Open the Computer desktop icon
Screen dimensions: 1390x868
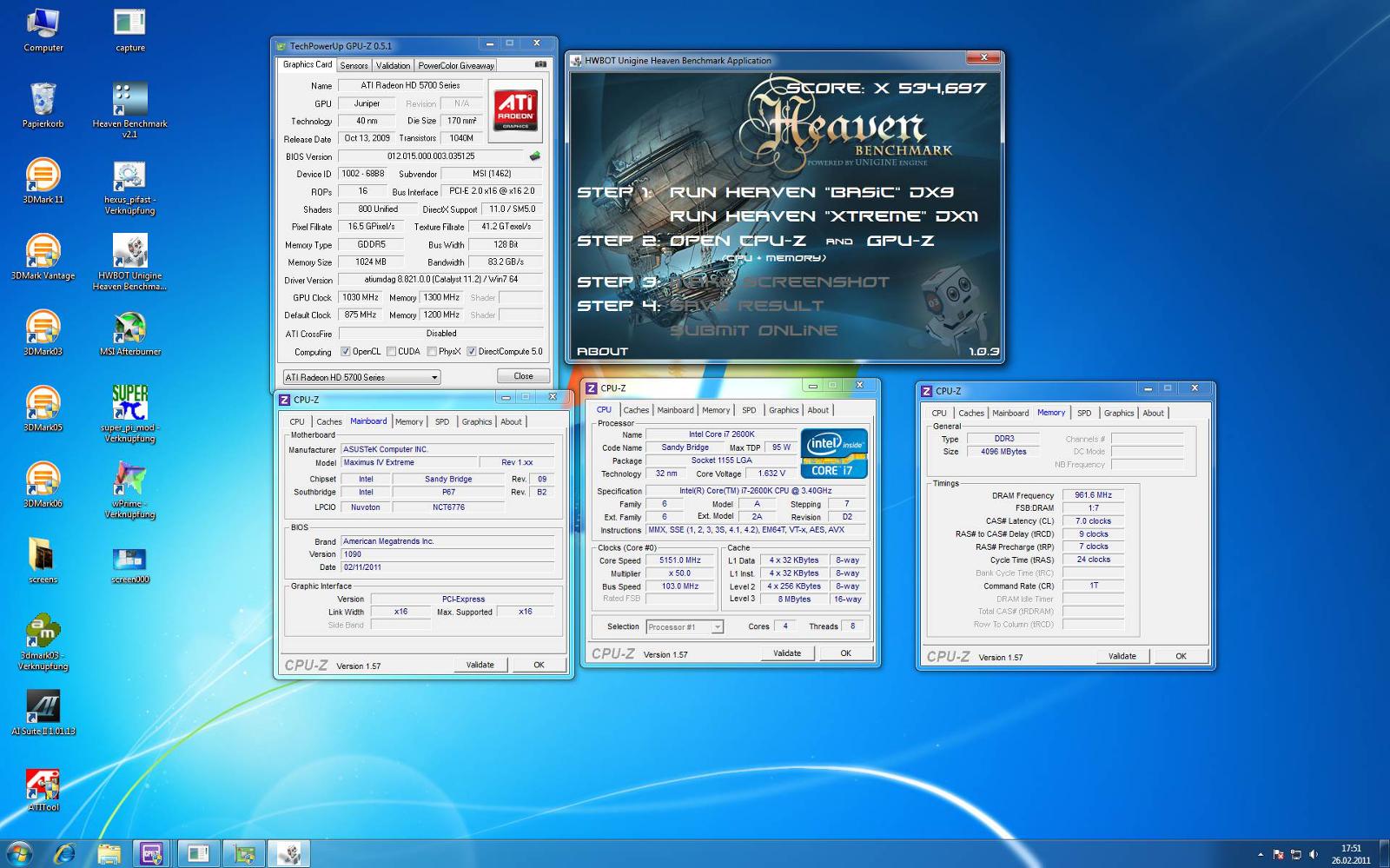(43, 30)
